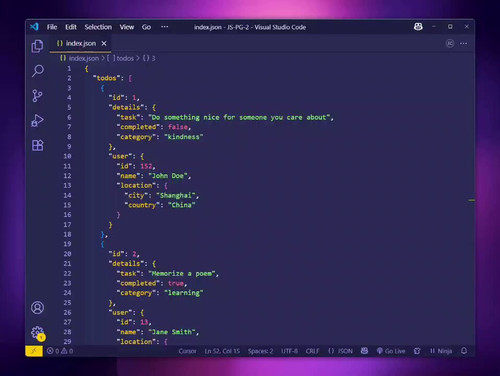Image resolution: width=500 pixels, height=376 pixels.
Task: Click the "user" key on line 10
Action: click(x=120, y=156)
